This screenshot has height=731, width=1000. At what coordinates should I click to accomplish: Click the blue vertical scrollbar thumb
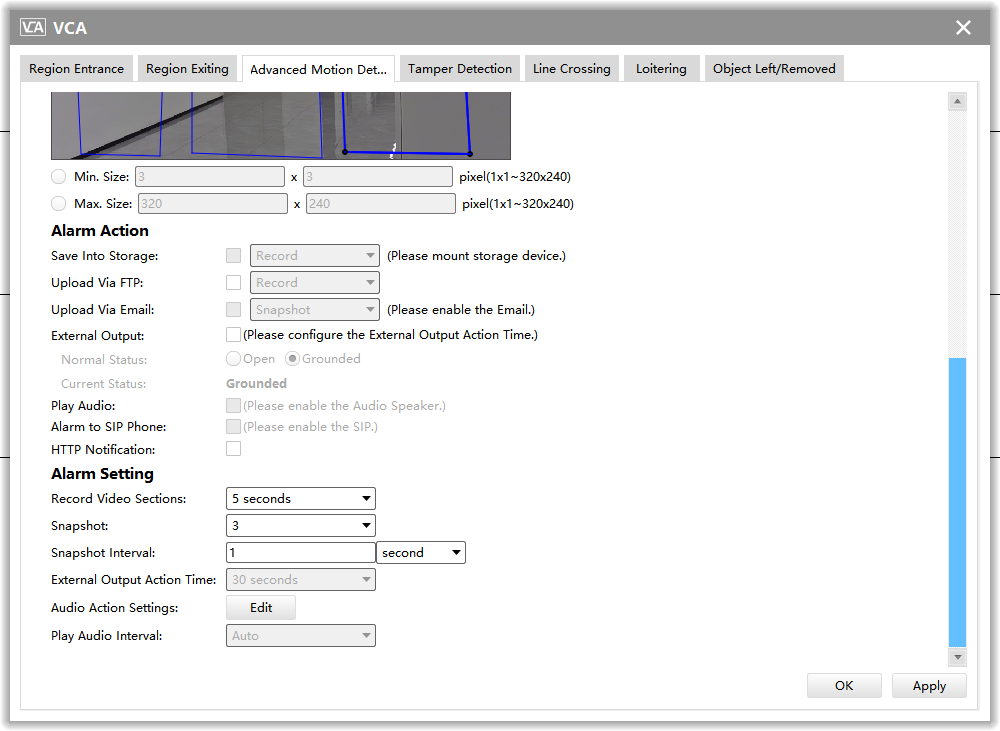[957, 503]
